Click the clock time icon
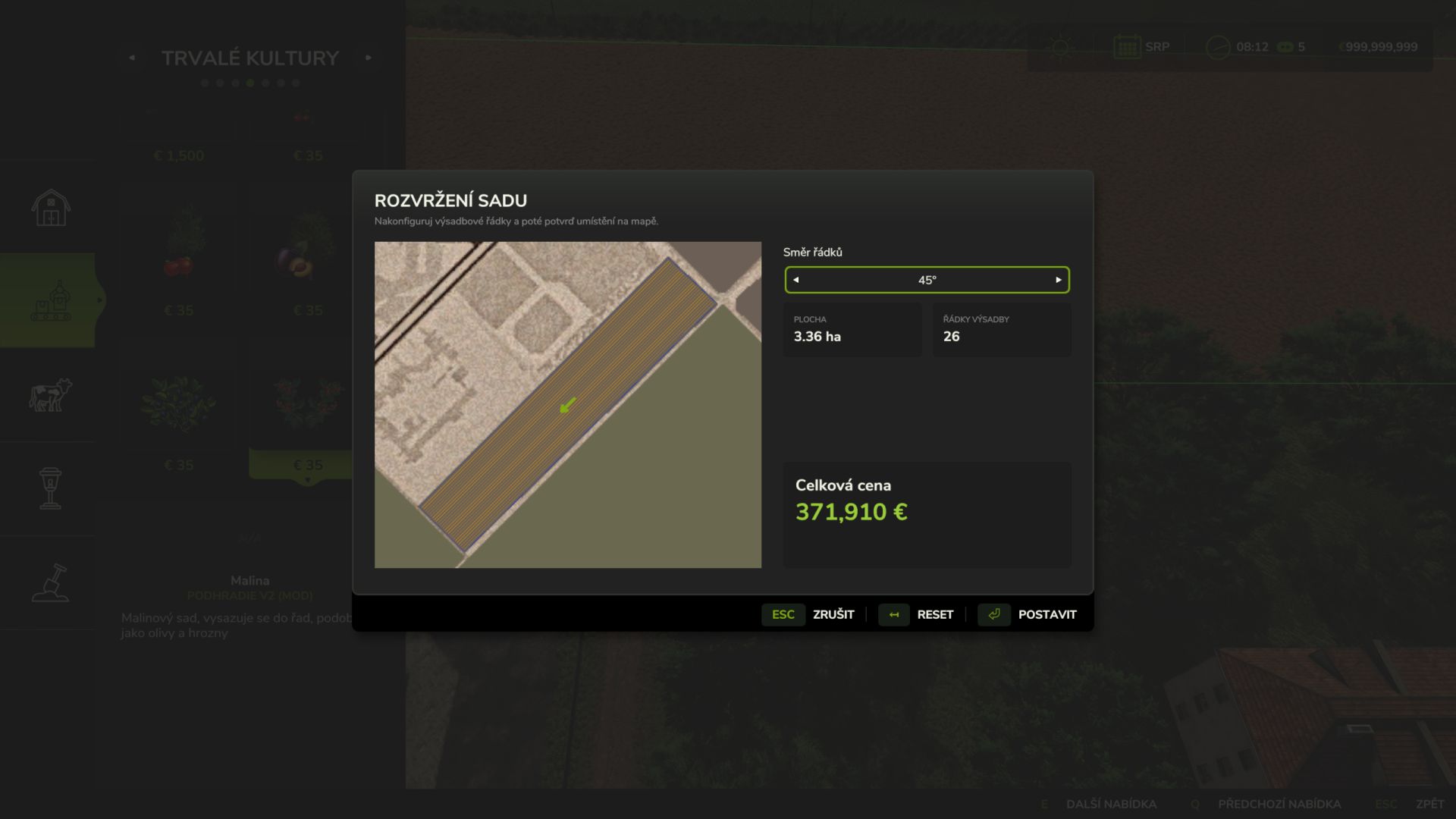 tap(1218, 47)
